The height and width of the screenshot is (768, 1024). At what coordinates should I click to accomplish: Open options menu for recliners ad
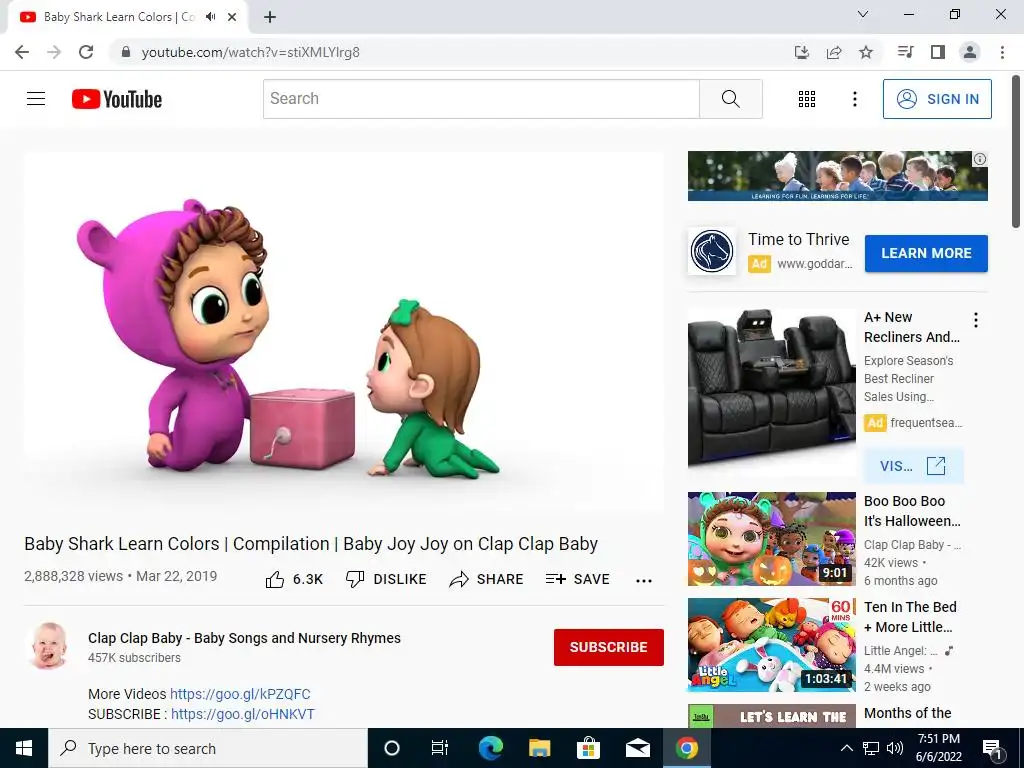[x=976, y=320]
